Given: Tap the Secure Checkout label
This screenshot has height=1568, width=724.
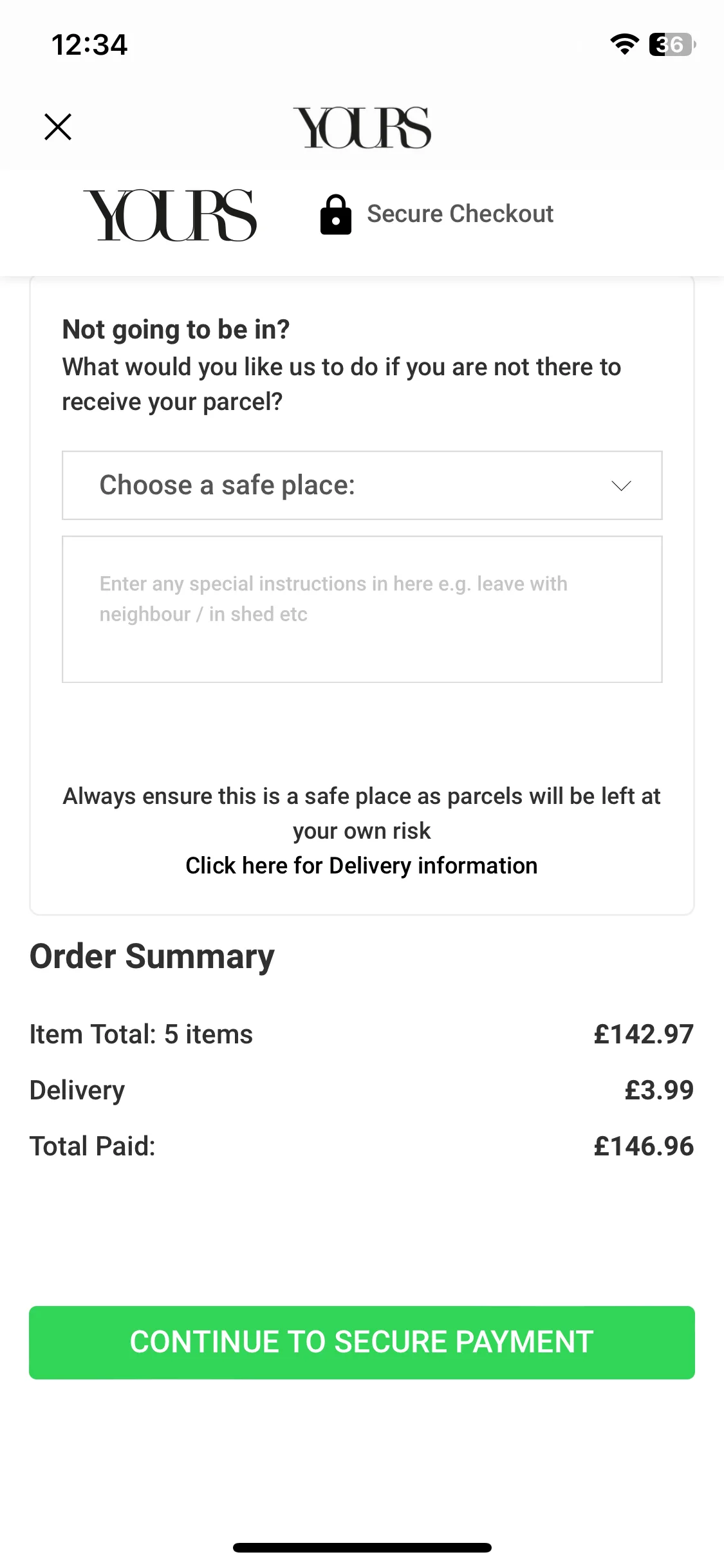Looking at the screenshot, I should tap(460, 214).
